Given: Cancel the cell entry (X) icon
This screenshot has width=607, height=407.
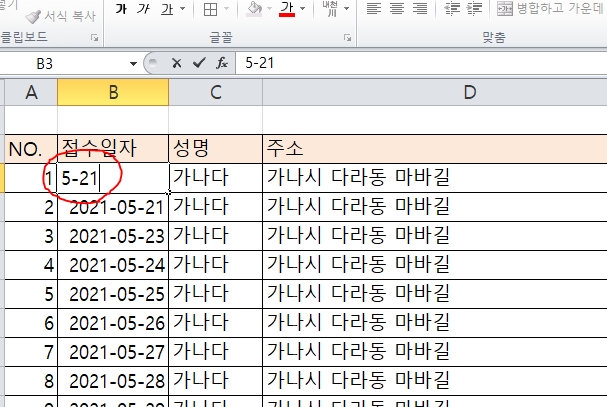Looking at the screenshot, I should tap(177, 63).
